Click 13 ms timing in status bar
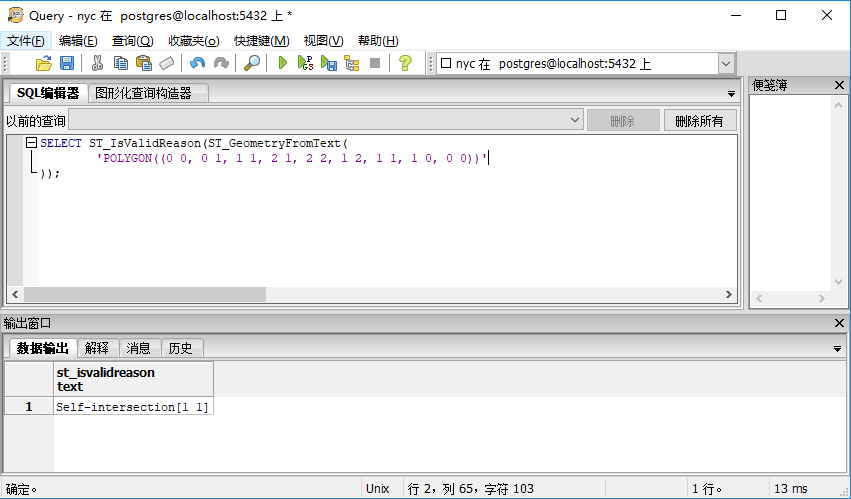The image size is (851, 499). coord(791,489)
